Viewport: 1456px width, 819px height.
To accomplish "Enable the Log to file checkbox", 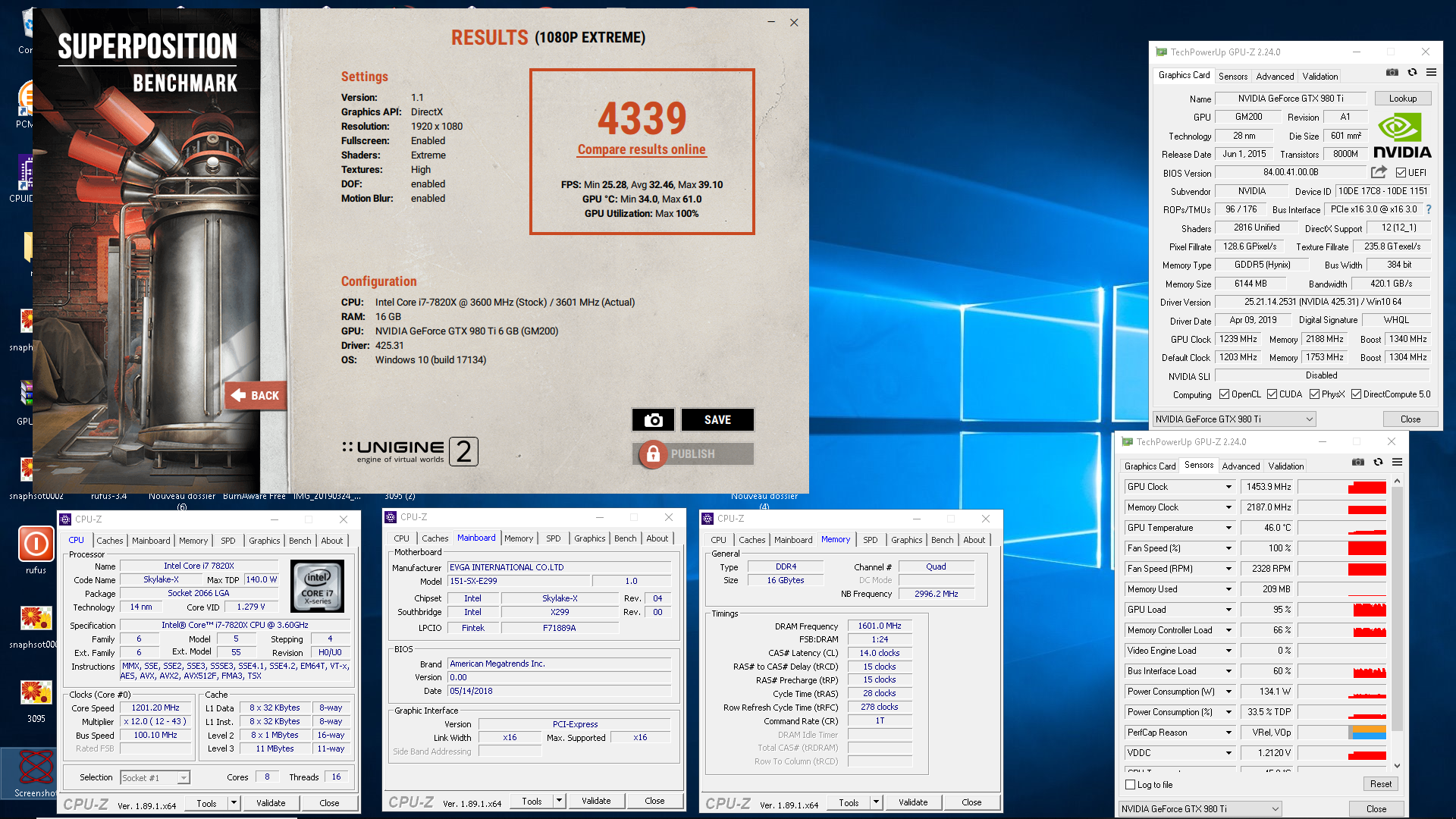I will tap(1131, 785).
